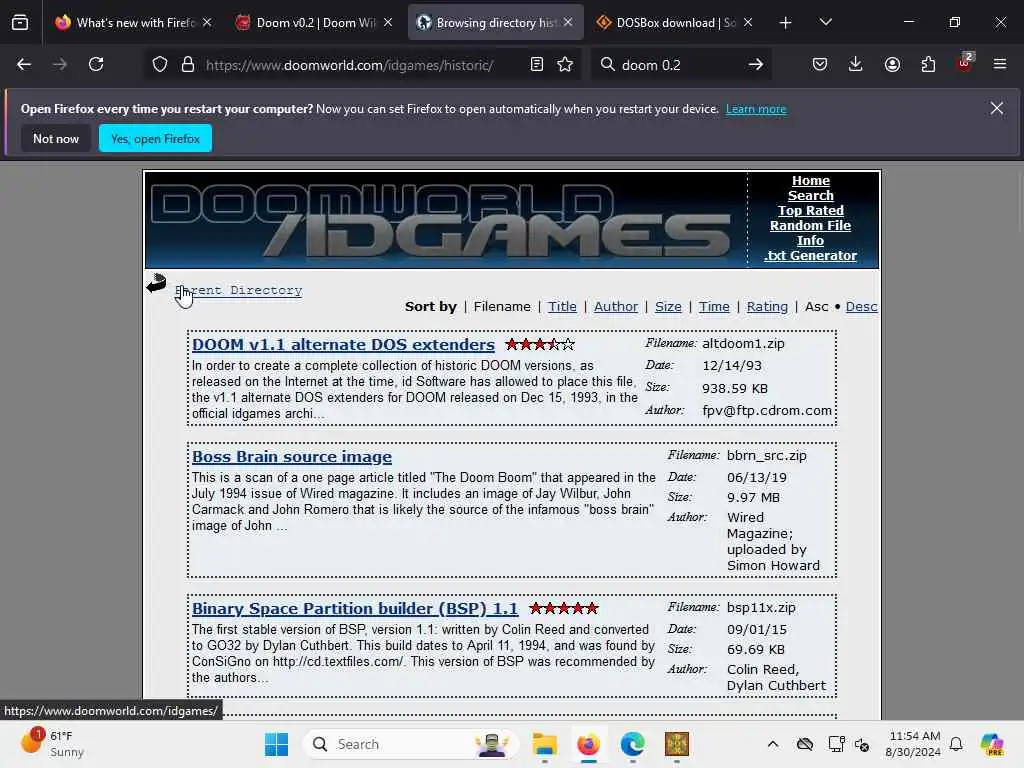The width and height of the screenshot is (1024, 768).
Task: Click the bbrn_src.zip filename text
Action: 767,456
